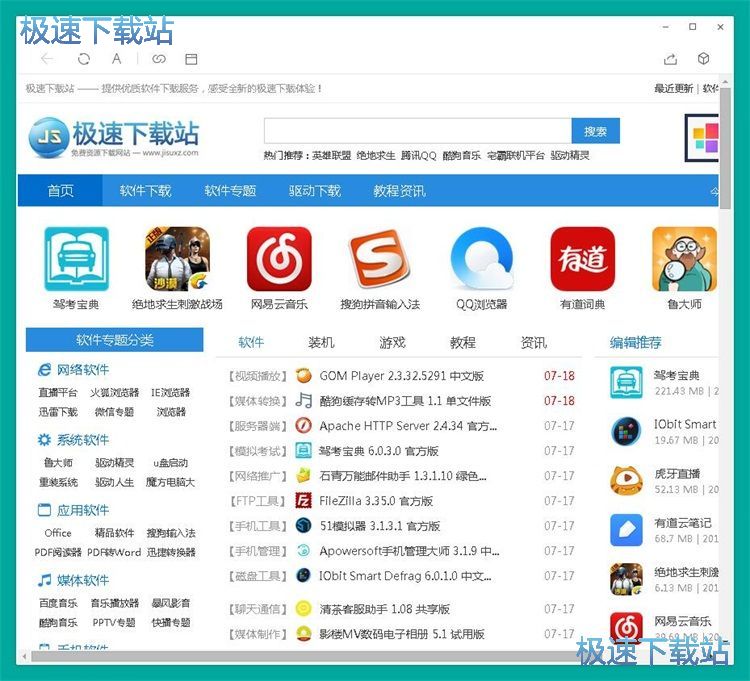This screenshot has height=681, width=750.
Task: Click the FileZilla Fz icon
Action: point(303,501)
